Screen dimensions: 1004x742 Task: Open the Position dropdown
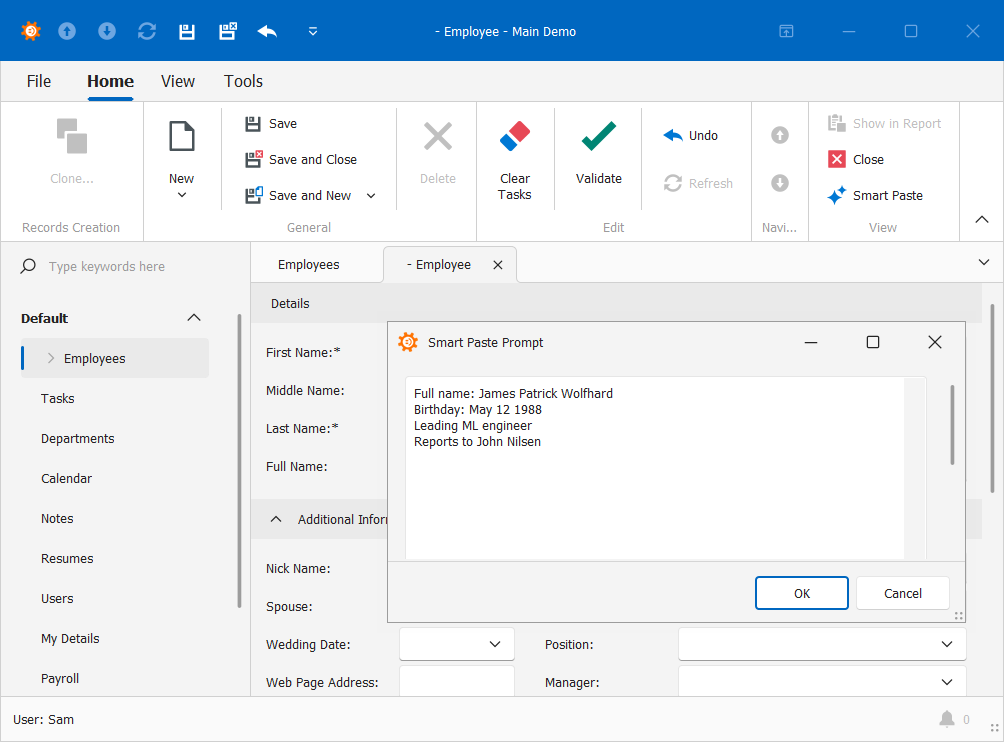tap(947, 644)
